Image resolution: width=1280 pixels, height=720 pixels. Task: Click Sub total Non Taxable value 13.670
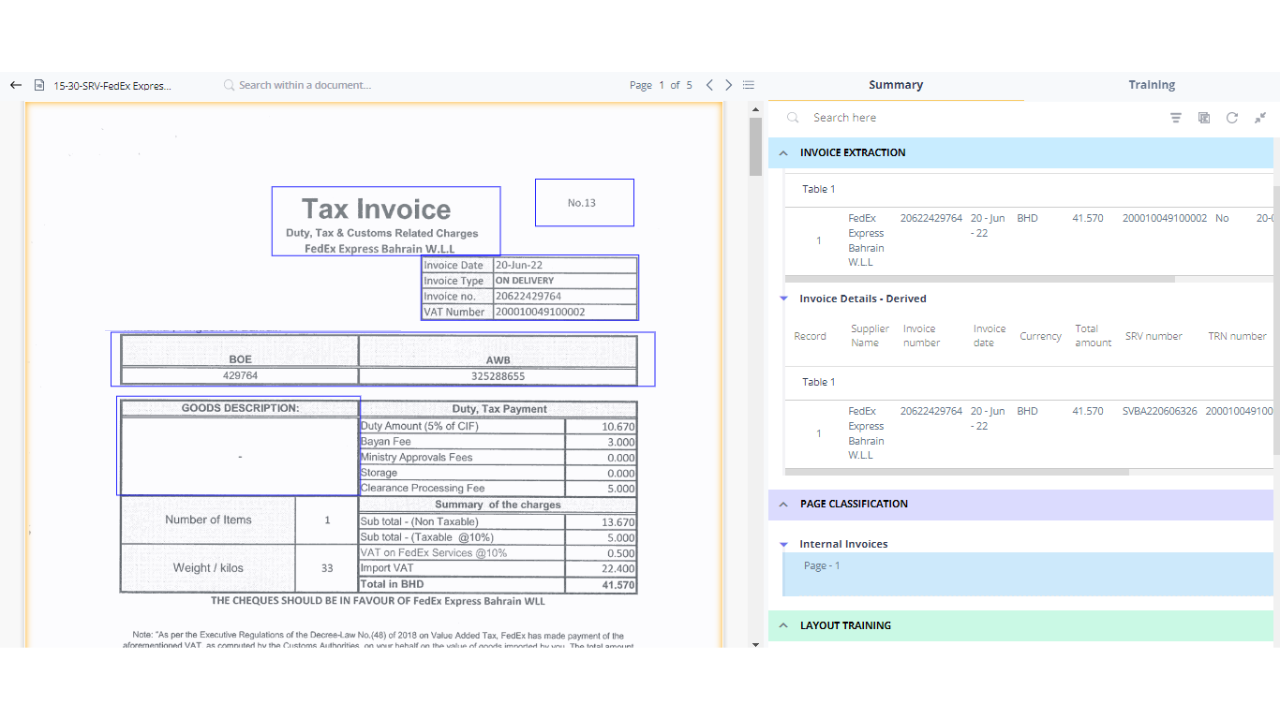coord(618,522)
